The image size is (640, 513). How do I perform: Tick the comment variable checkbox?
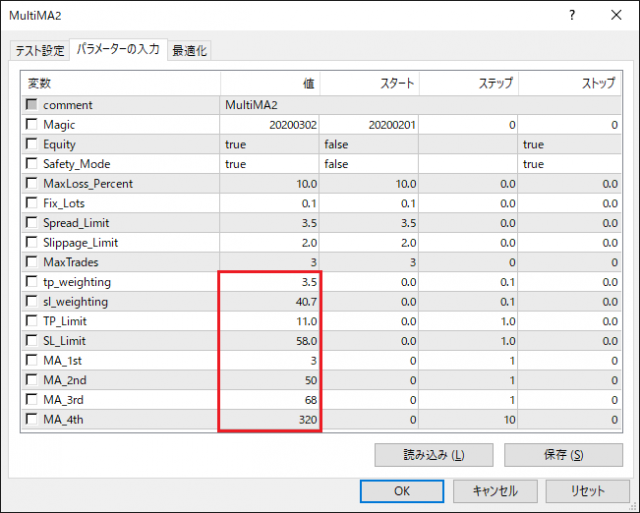(x=31, y=104)
